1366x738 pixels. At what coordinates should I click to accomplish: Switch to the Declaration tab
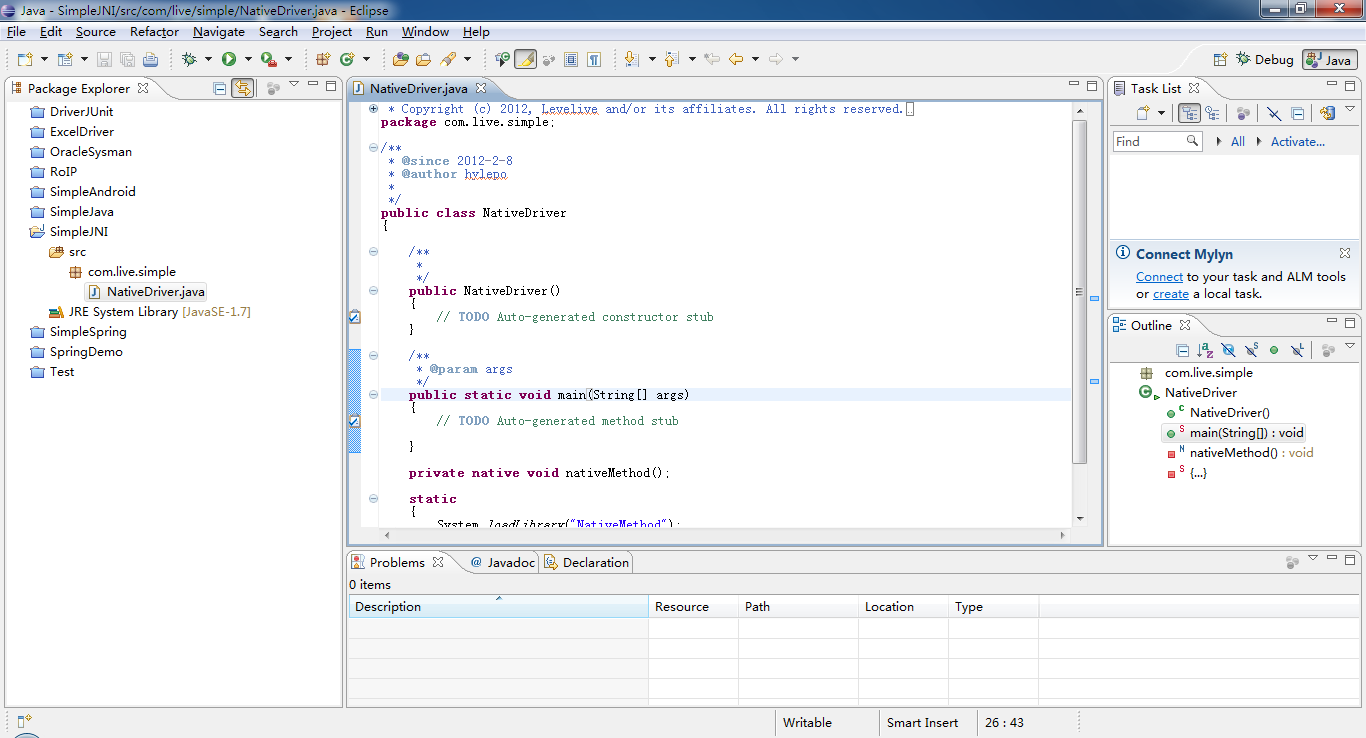coord(587,563)
